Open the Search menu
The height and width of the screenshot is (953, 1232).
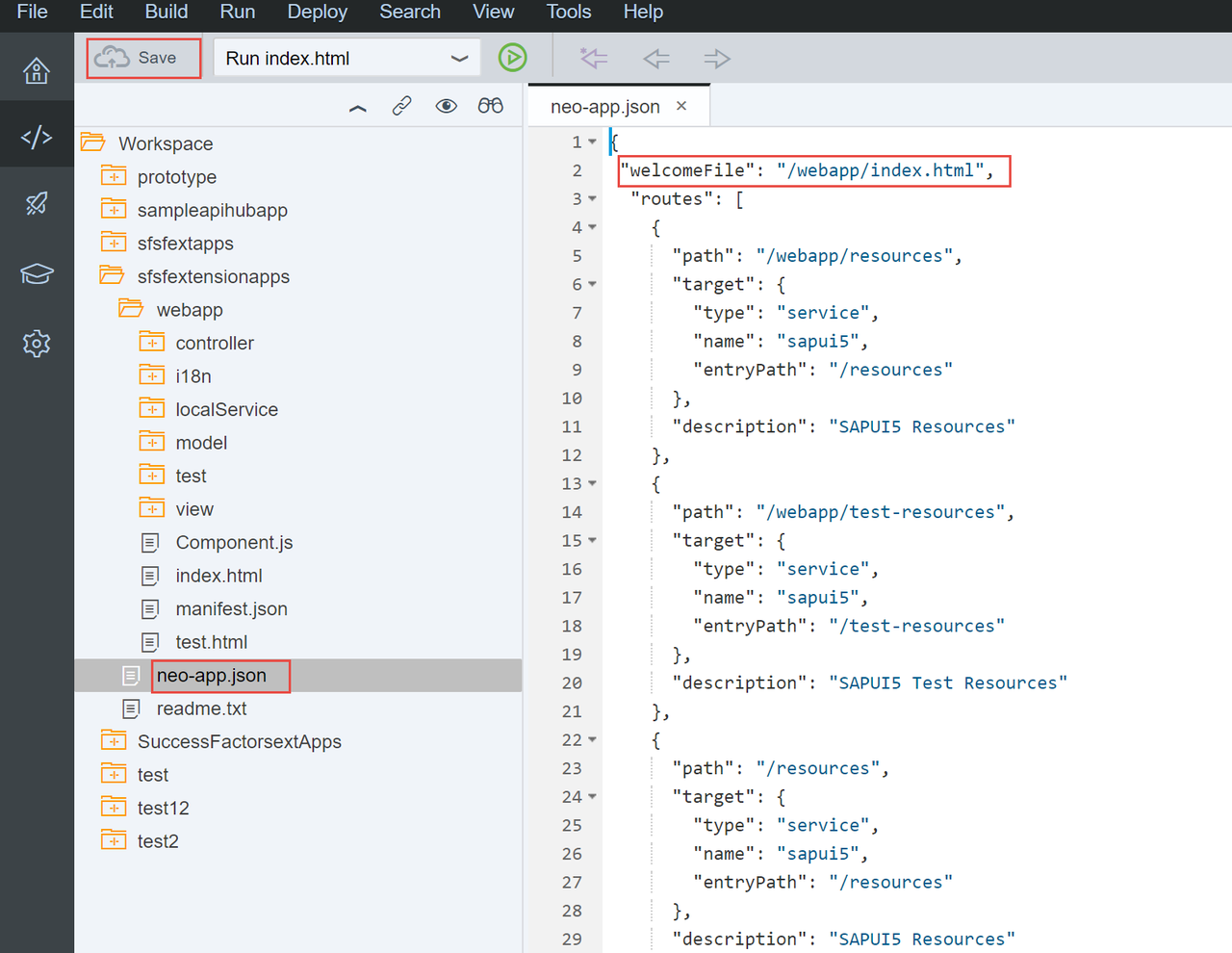pos(410,12)
